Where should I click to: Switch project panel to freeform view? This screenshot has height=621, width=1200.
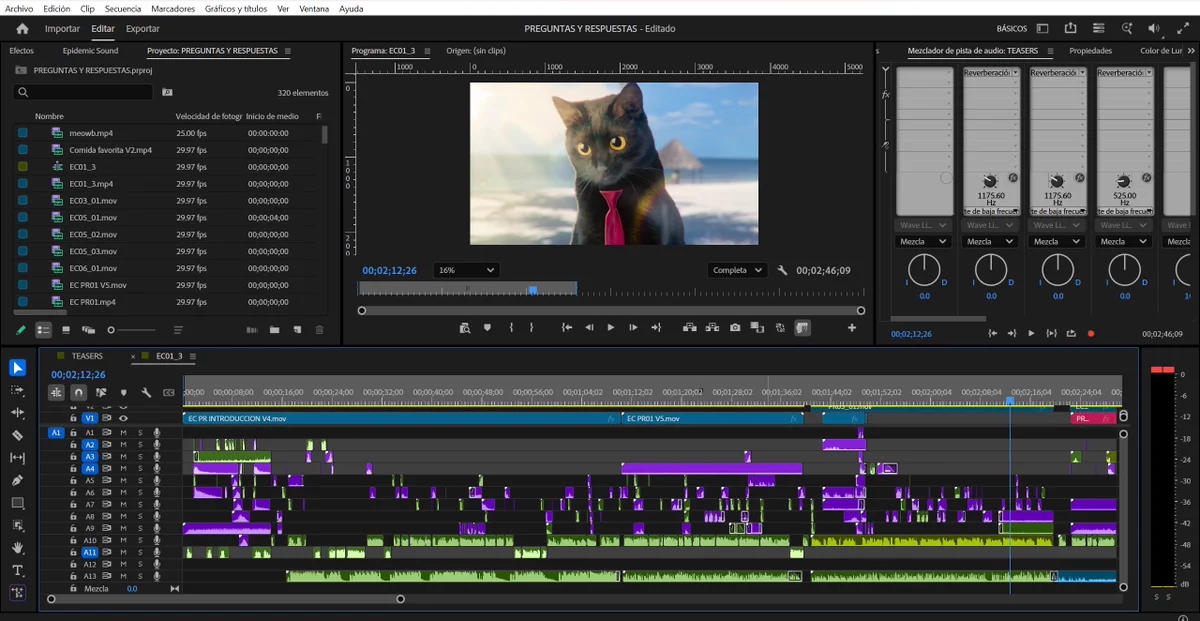(88, 330)
